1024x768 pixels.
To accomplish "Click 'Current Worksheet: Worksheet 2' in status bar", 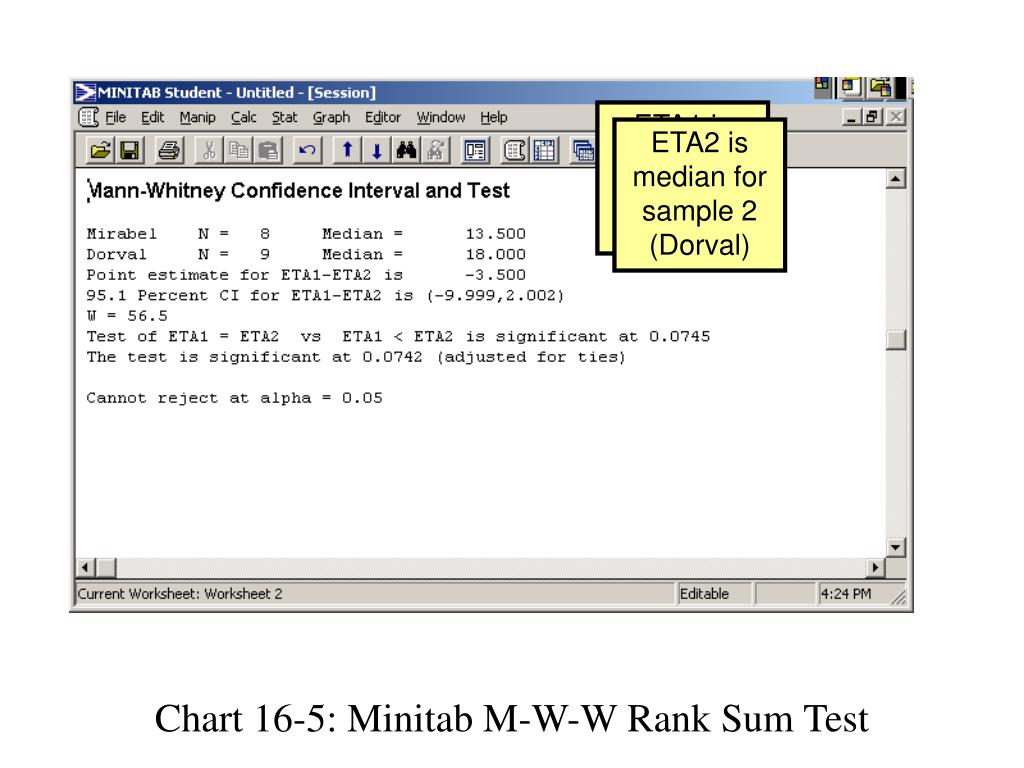I will pyautogui.click(x=180, y=594).
